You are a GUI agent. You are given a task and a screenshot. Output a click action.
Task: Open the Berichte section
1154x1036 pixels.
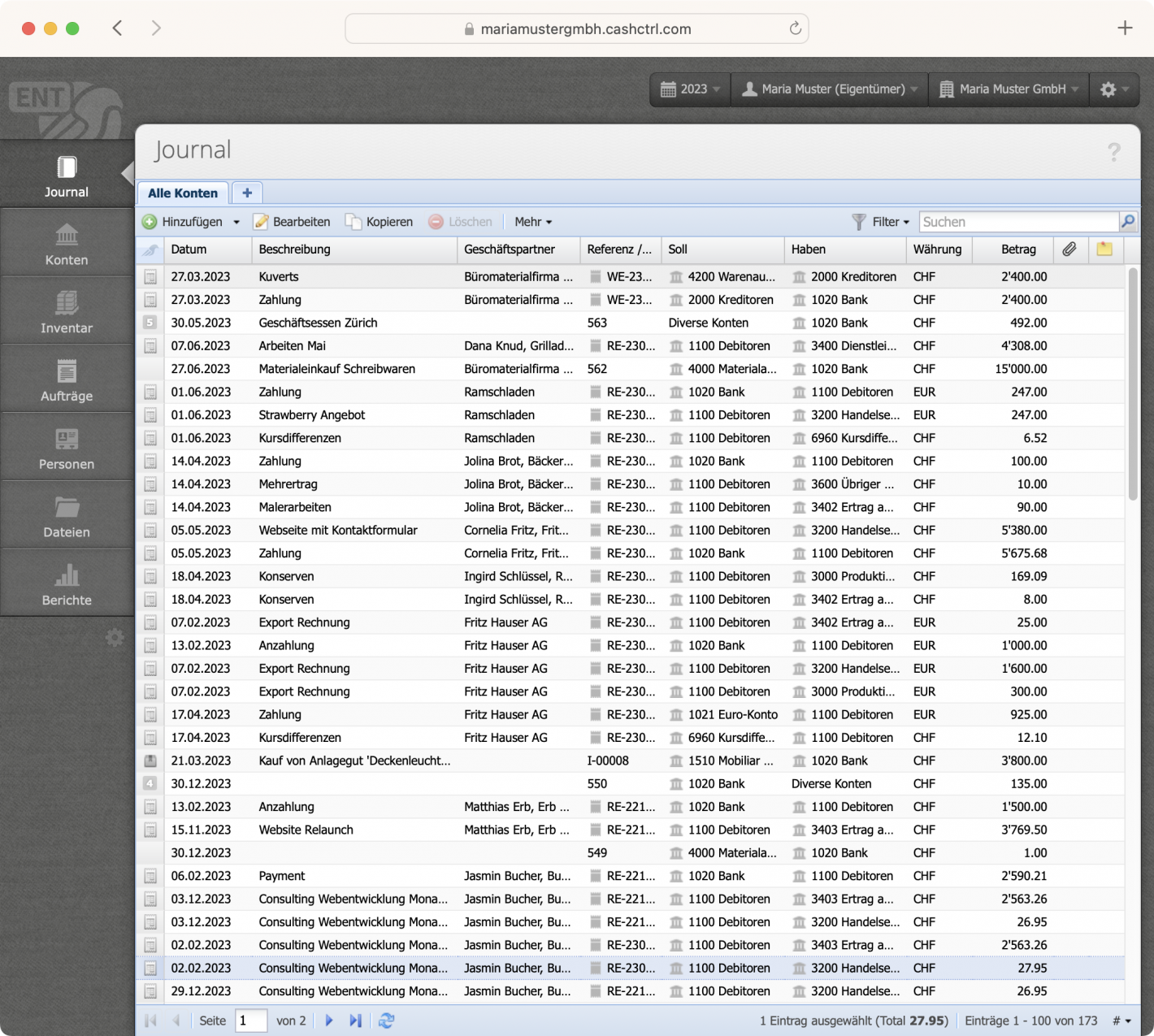66,583
